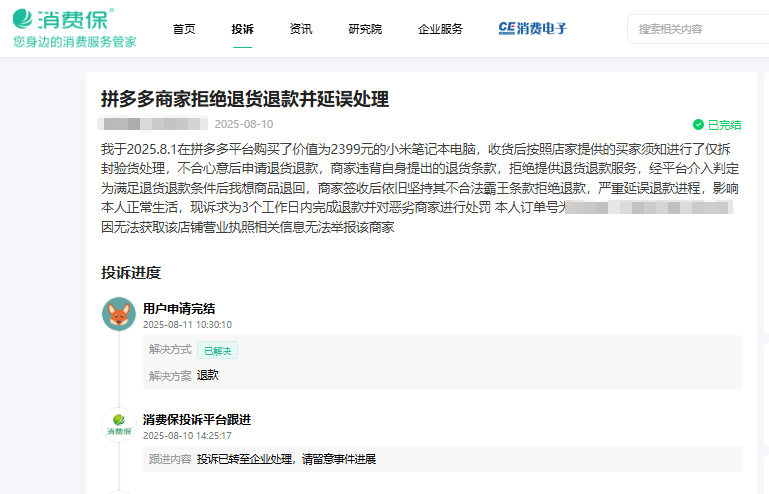The width and height of the screenshot is (769, 494).
Task: Click timestamp 2025-08-10 14:25:17
Action: [187, 436]
